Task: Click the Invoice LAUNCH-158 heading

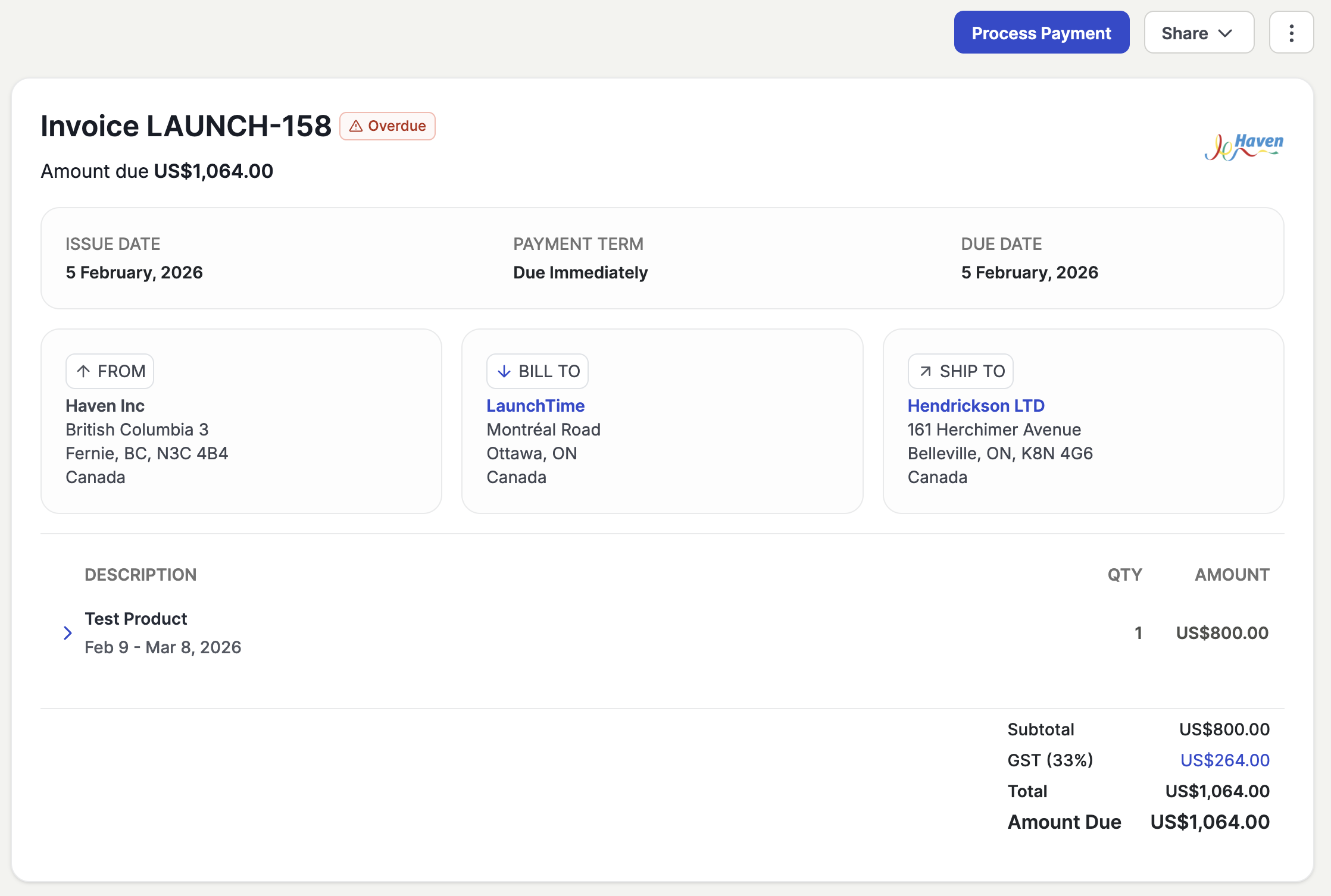Action: [186, 126]
